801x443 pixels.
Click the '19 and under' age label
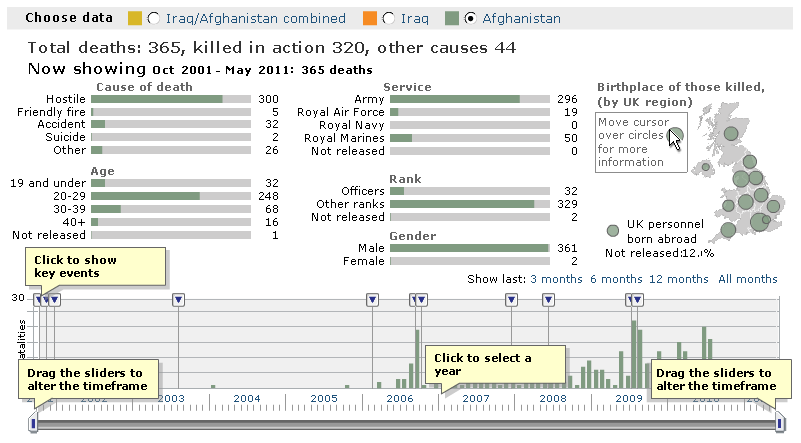[48, 183]
